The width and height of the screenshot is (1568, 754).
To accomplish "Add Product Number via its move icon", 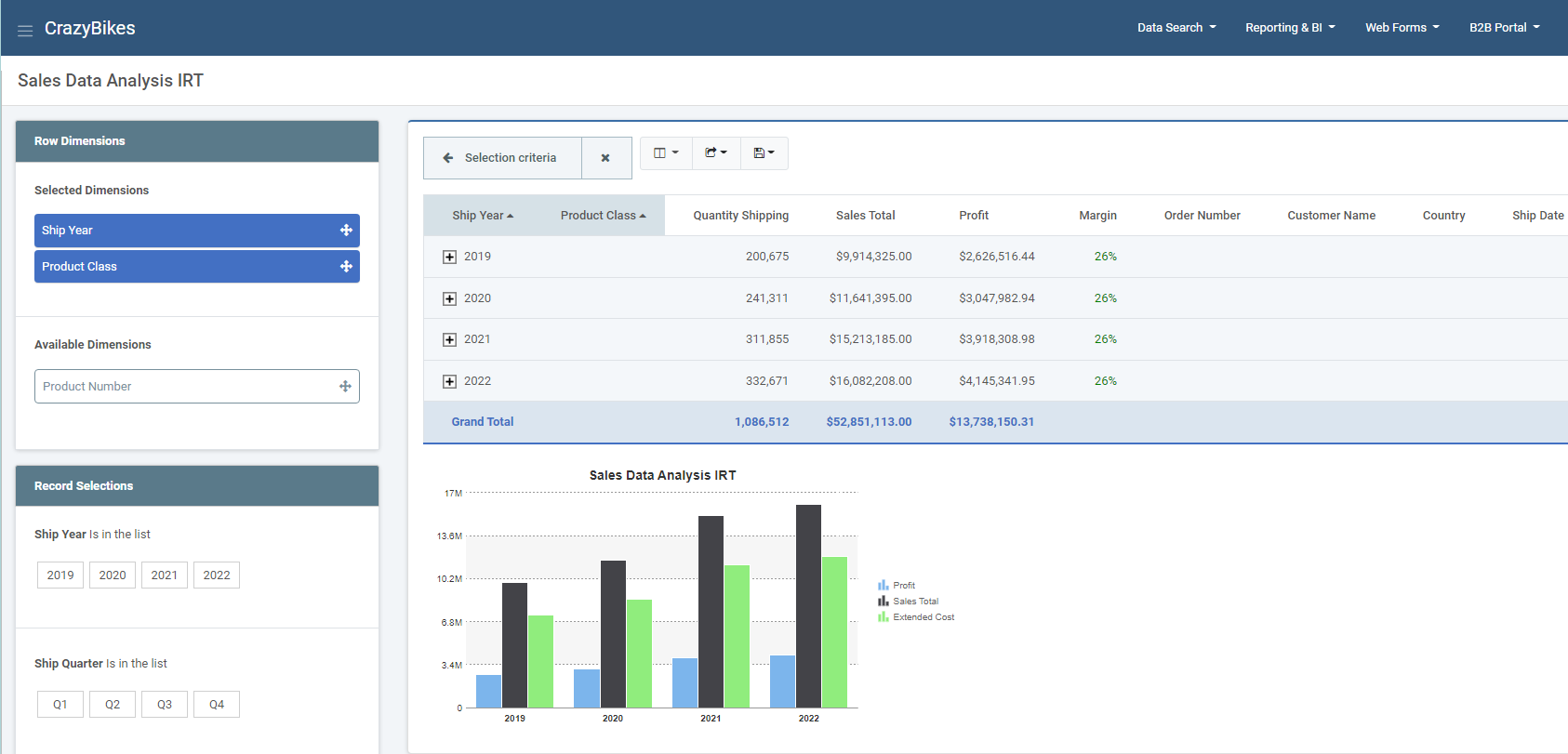I will point(345,387).
